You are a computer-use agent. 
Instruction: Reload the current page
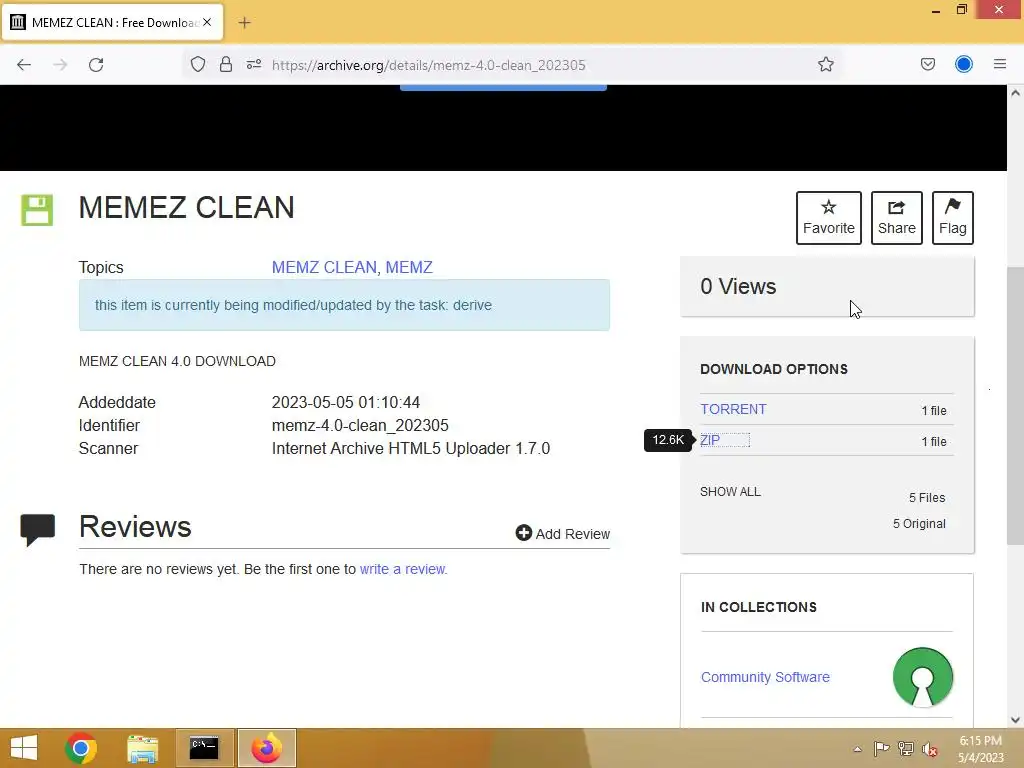point(96,65)
